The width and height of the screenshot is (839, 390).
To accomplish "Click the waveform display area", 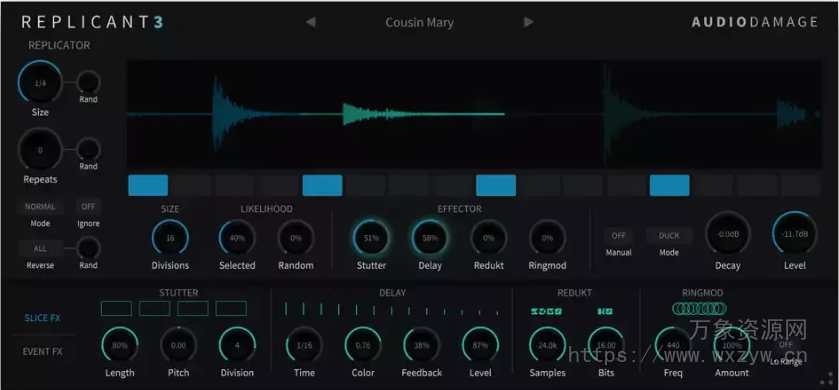I will tap(474, 114).
